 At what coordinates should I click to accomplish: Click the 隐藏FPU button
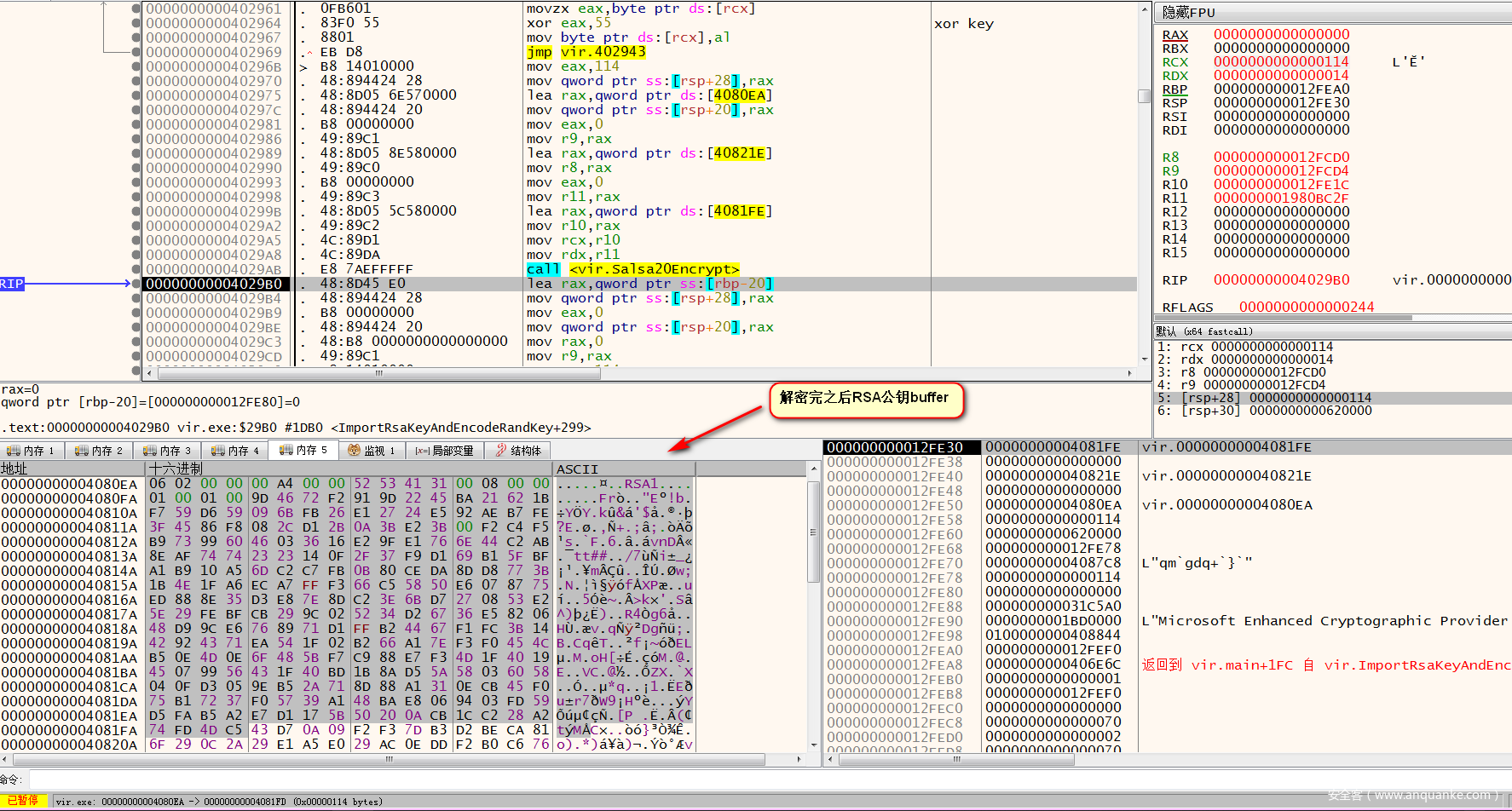(x=1189, y=12)
